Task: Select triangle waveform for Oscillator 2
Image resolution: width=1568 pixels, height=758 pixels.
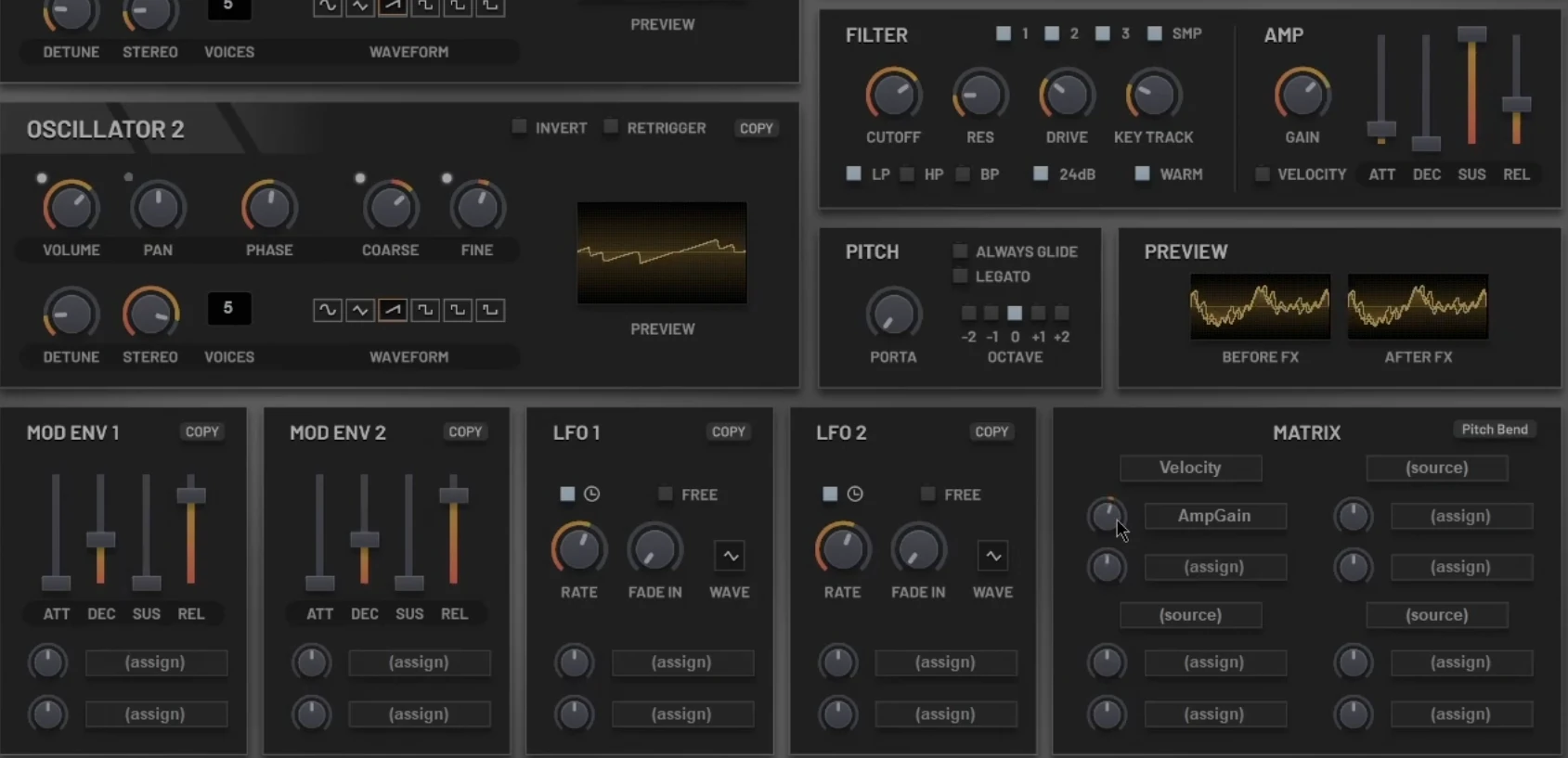Action: tap(360, 310)
